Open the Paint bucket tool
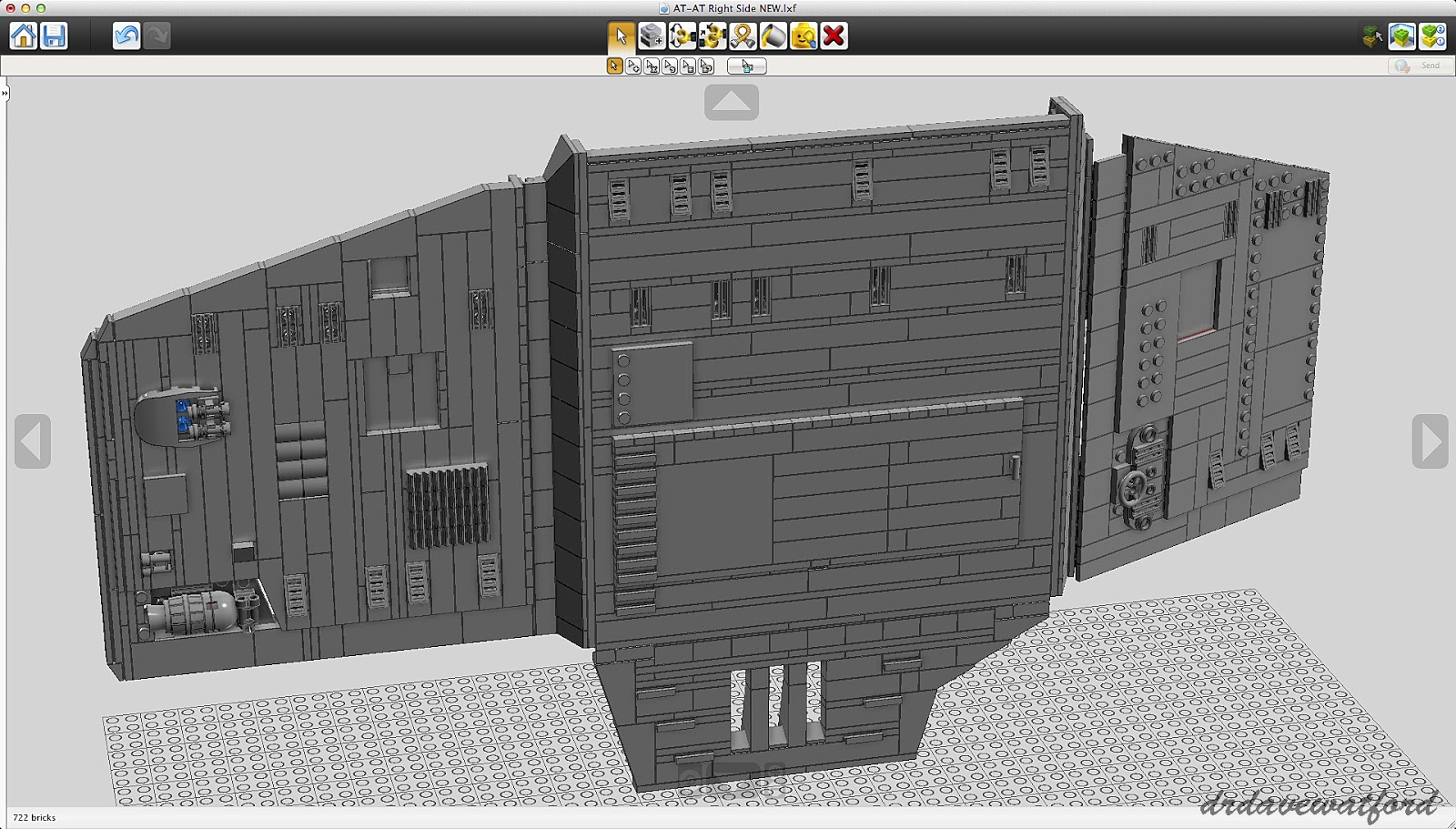The height and width of the screenshot is (829, 1456). point(772,36)
